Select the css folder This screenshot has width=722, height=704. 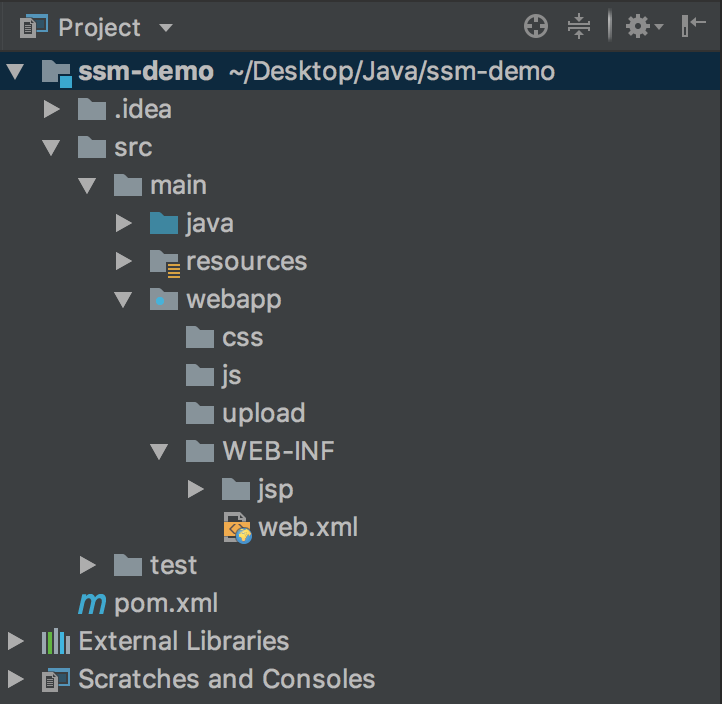pyautogui.click(x=225, y=337)
